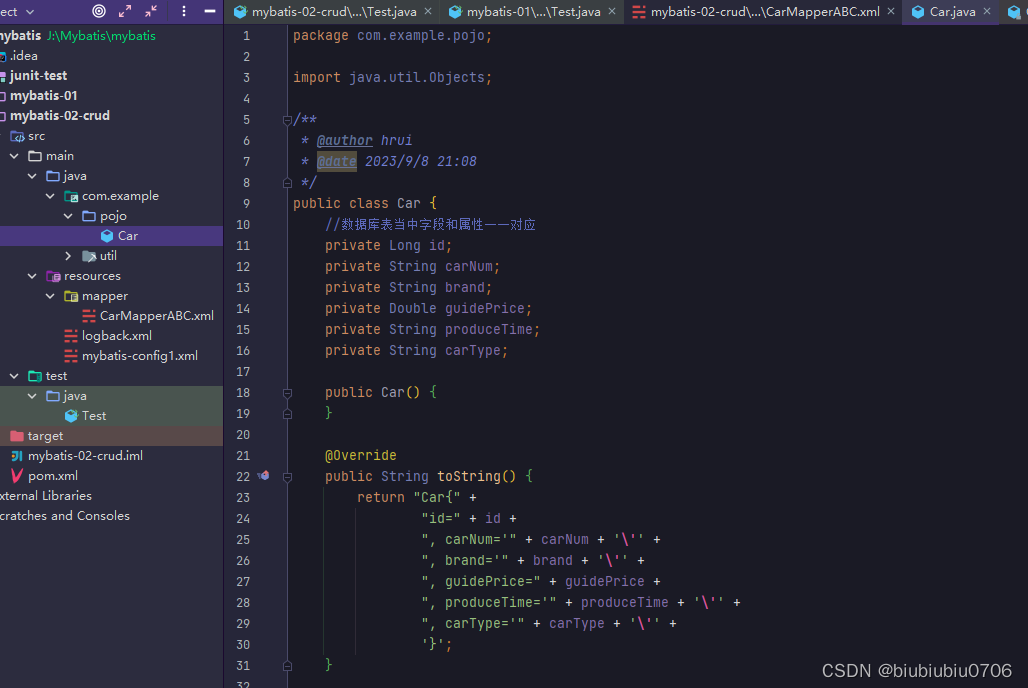The height and width of the screenshot is (688, 1028).
Task: Click the class name Car on line 9
Action: [408, 203]
